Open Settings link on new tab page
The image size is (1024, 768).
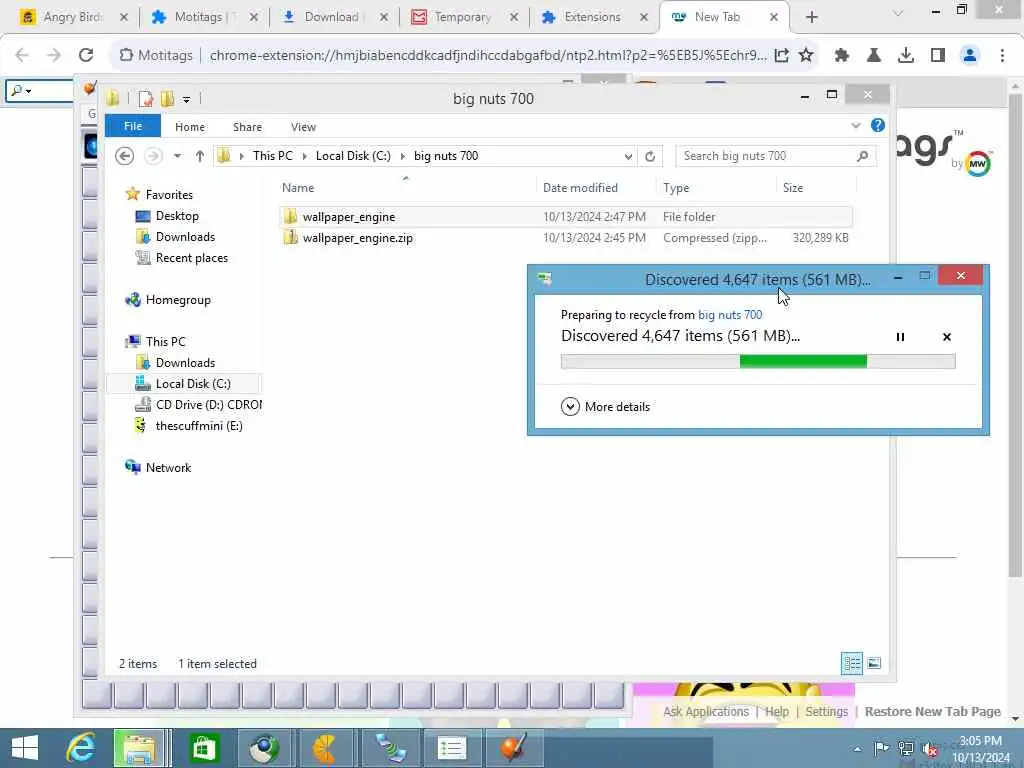pyautogui.click(x=826, y=712)
